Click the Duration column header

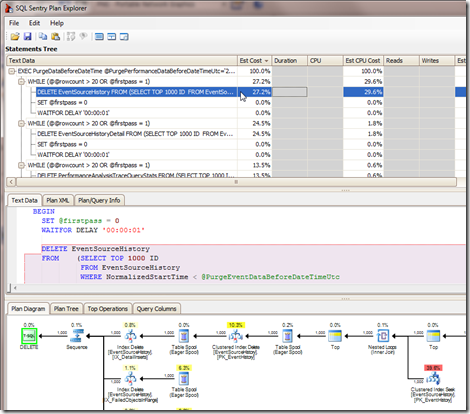[x=289, y=61]
